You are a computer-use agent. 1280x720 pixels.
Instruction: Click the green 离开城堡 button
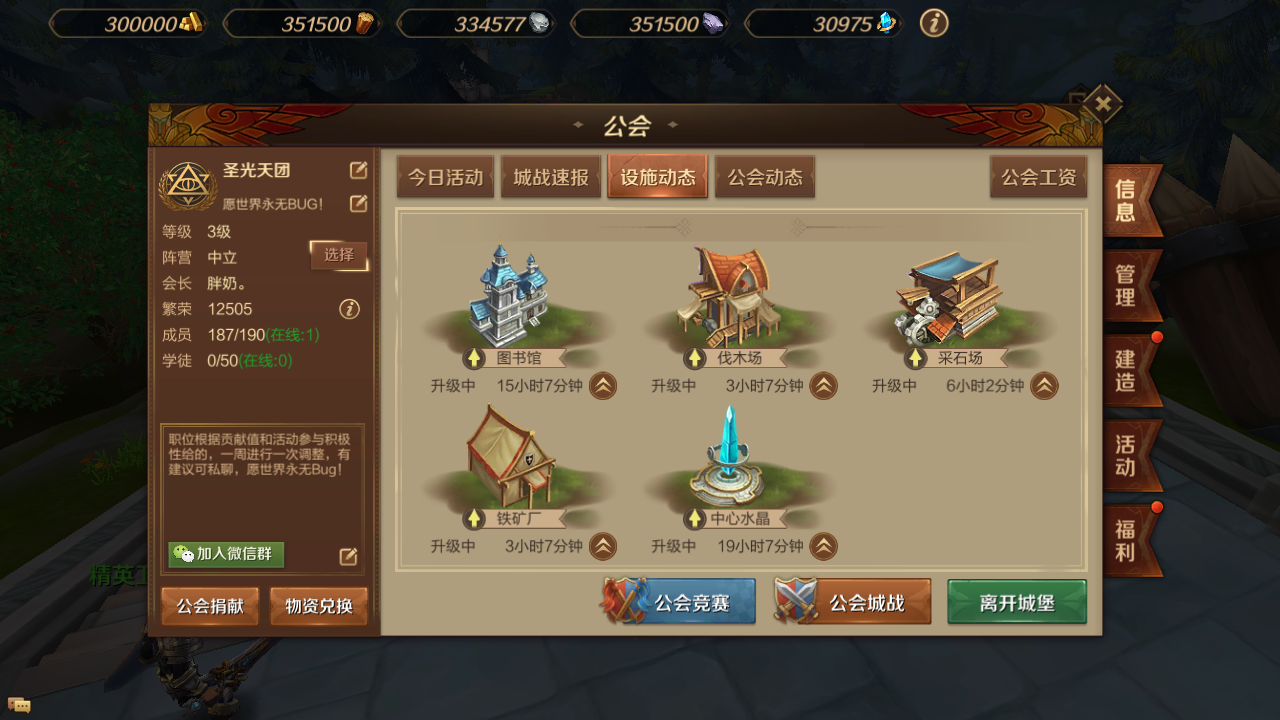tap(1017, 603)
